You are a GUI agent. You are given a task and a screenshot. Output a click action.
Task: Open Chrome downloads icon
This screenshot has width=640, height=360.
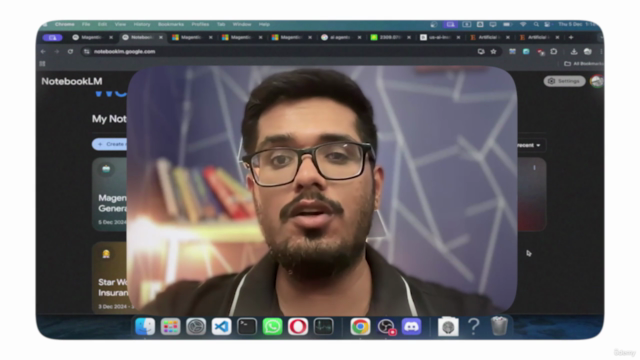574,51
